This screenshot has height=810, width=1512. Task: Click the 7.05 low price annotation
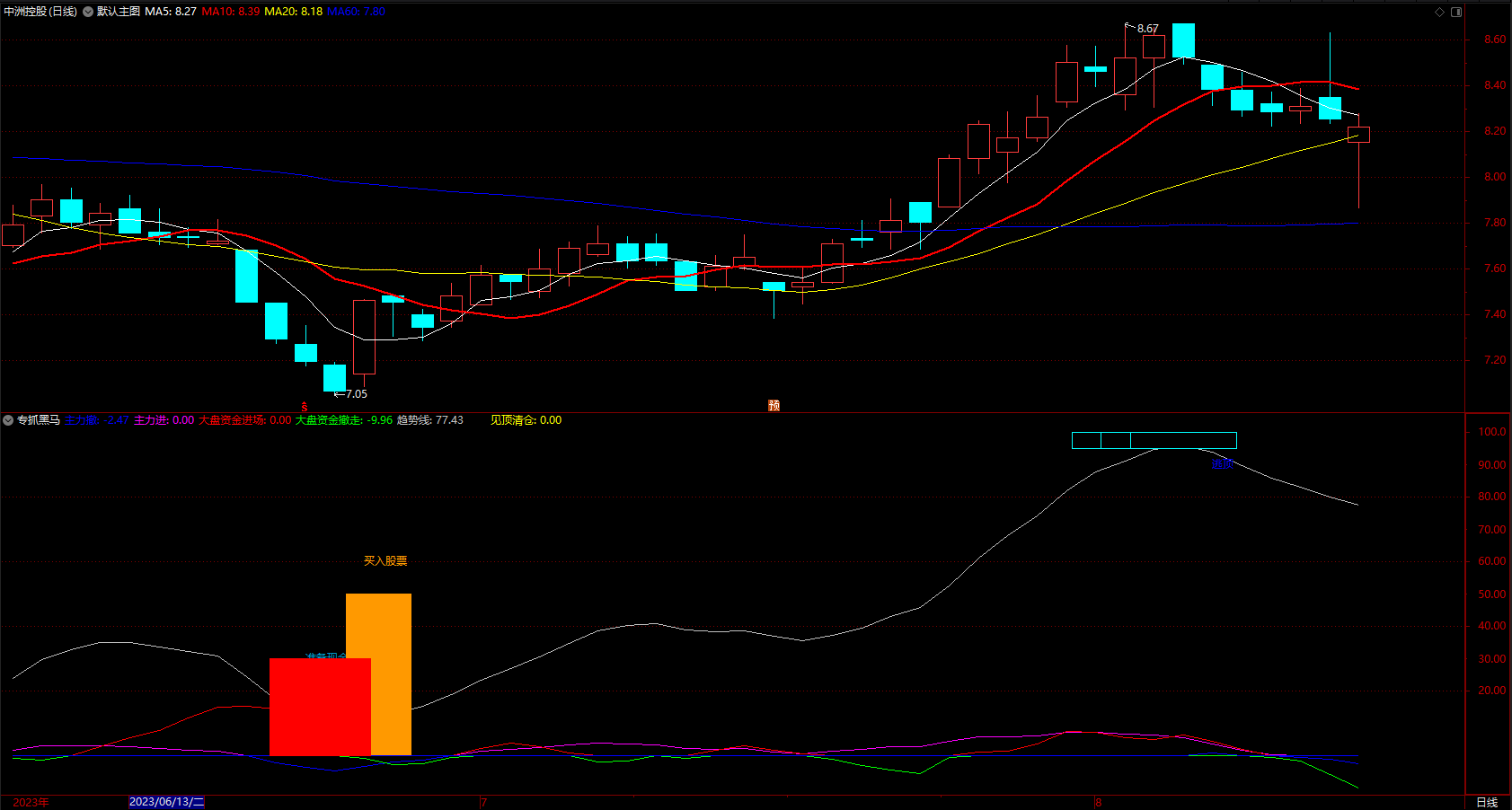click(356, 394)
